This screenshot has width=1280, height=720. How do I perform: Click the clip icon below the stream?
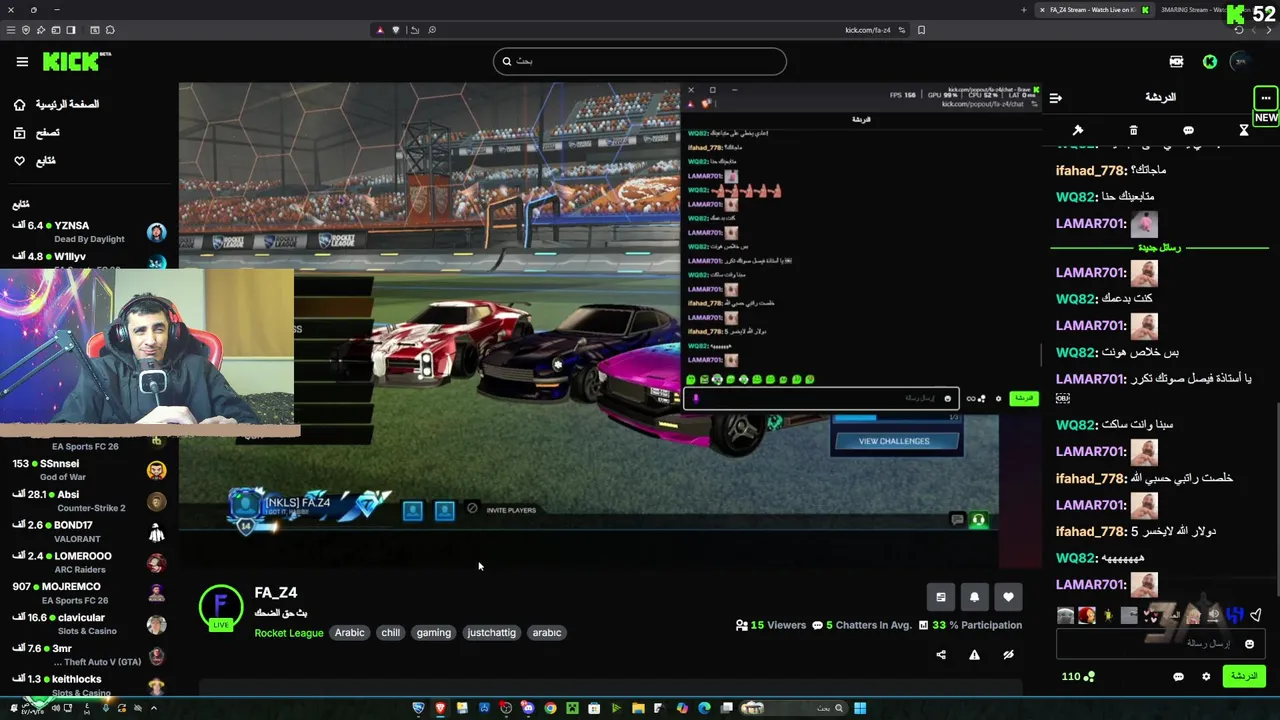941,597
